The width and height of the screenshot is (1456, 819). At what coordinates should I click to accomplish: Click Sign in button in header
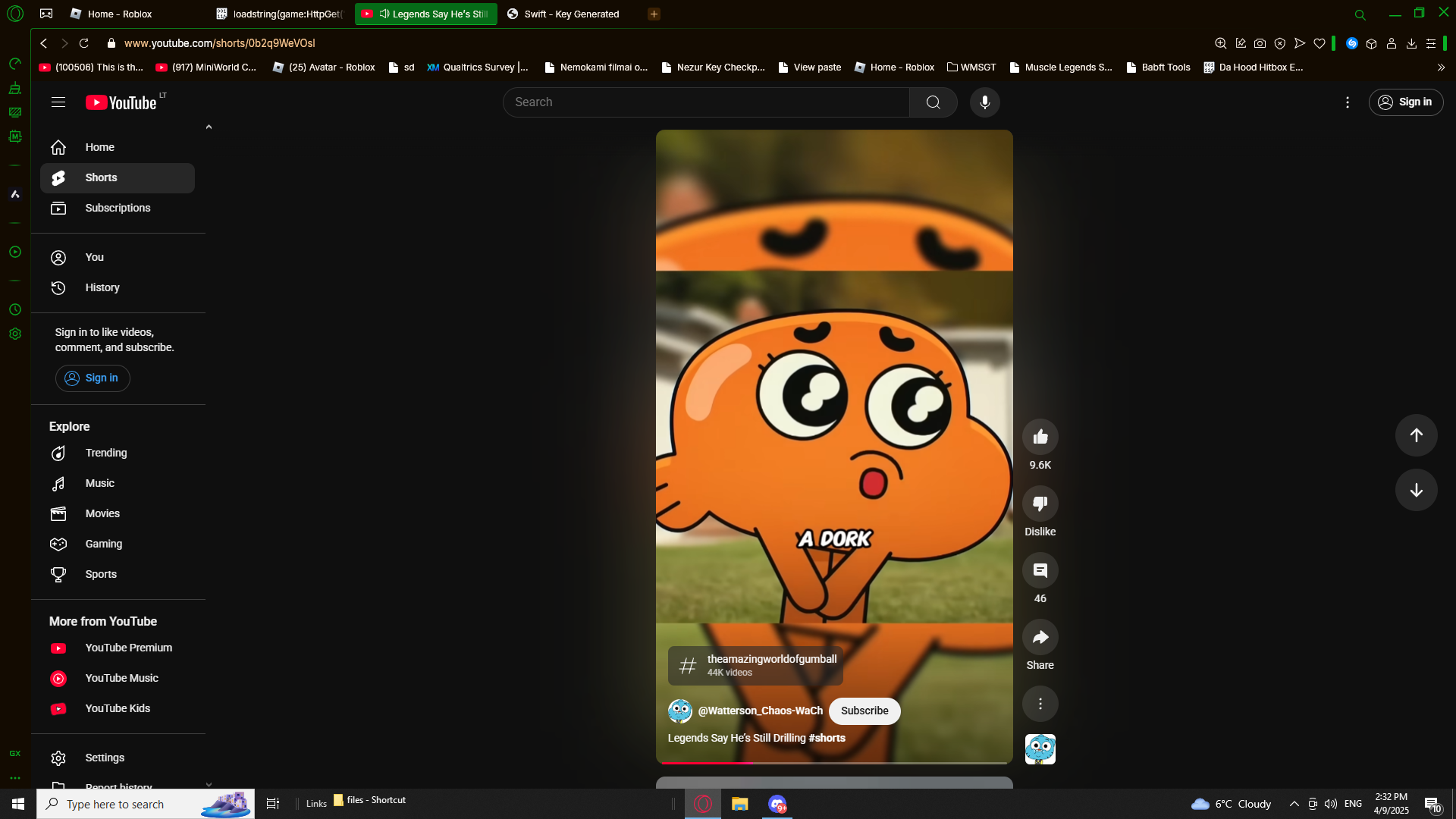tap(1405, 102)
